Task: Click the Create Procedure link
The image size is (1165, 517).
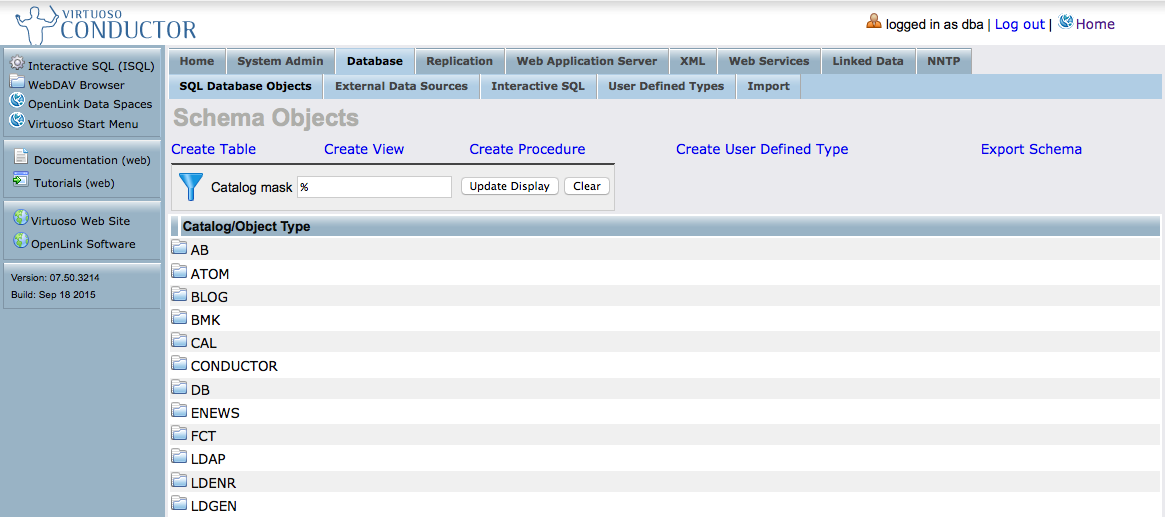Action: coord(528,149)
